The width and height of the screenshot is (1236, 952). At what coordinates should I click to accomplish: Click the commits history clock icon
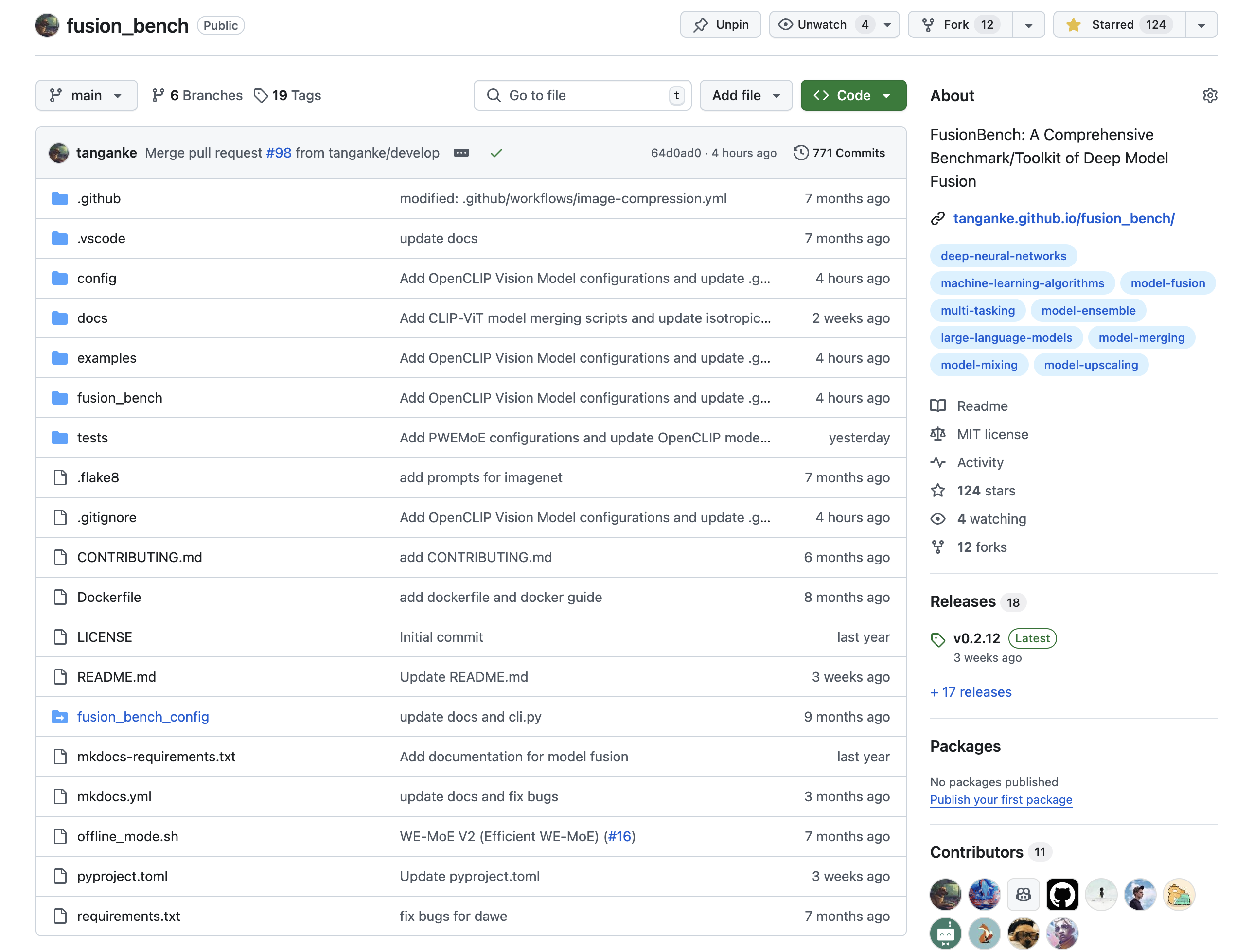(x=800, y=153)
